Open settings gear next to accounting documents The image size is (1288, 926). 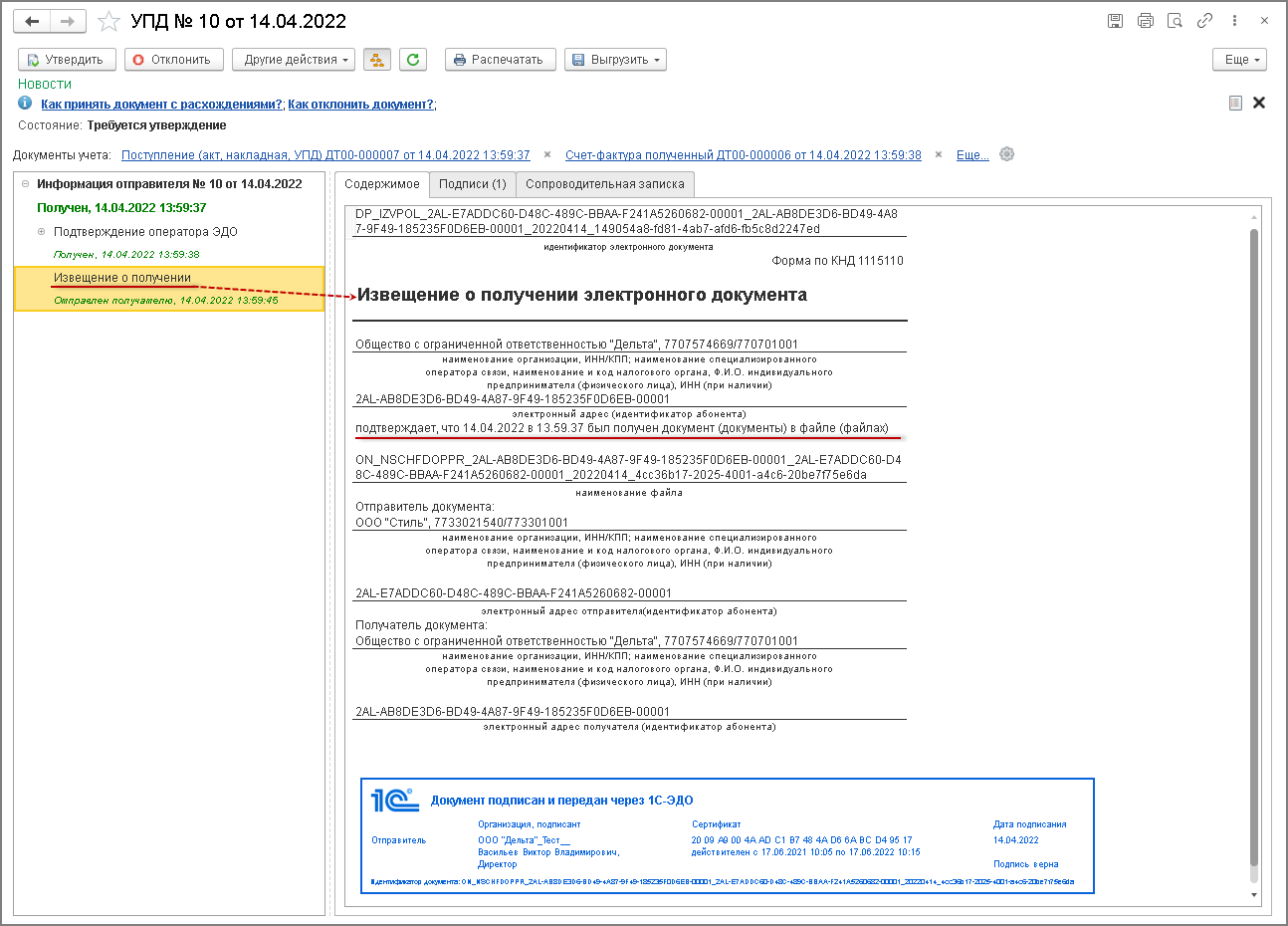point(1007,154)
